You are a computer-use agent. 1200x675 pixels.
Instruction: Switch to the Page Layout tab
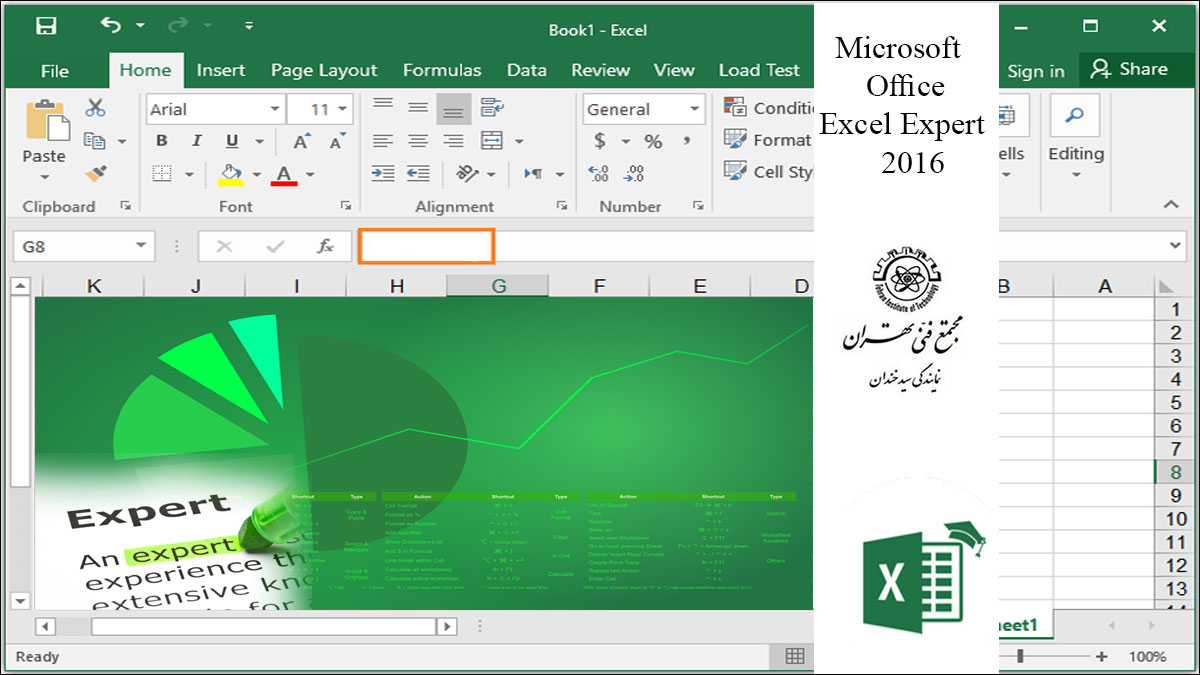[324, 70]
